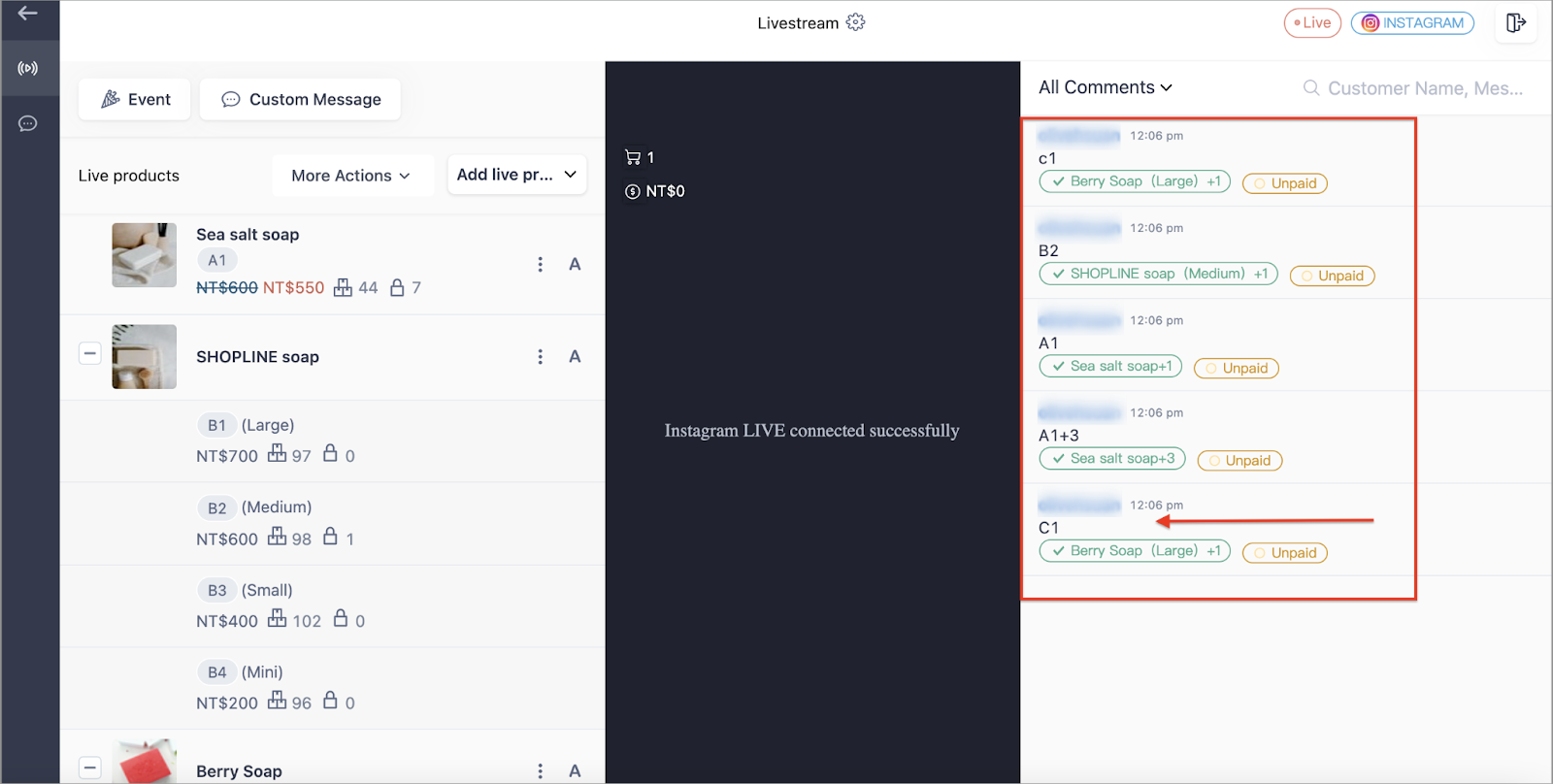
Task: Click the exit livestream icon top right
Action: click(x=1516, y=22)
